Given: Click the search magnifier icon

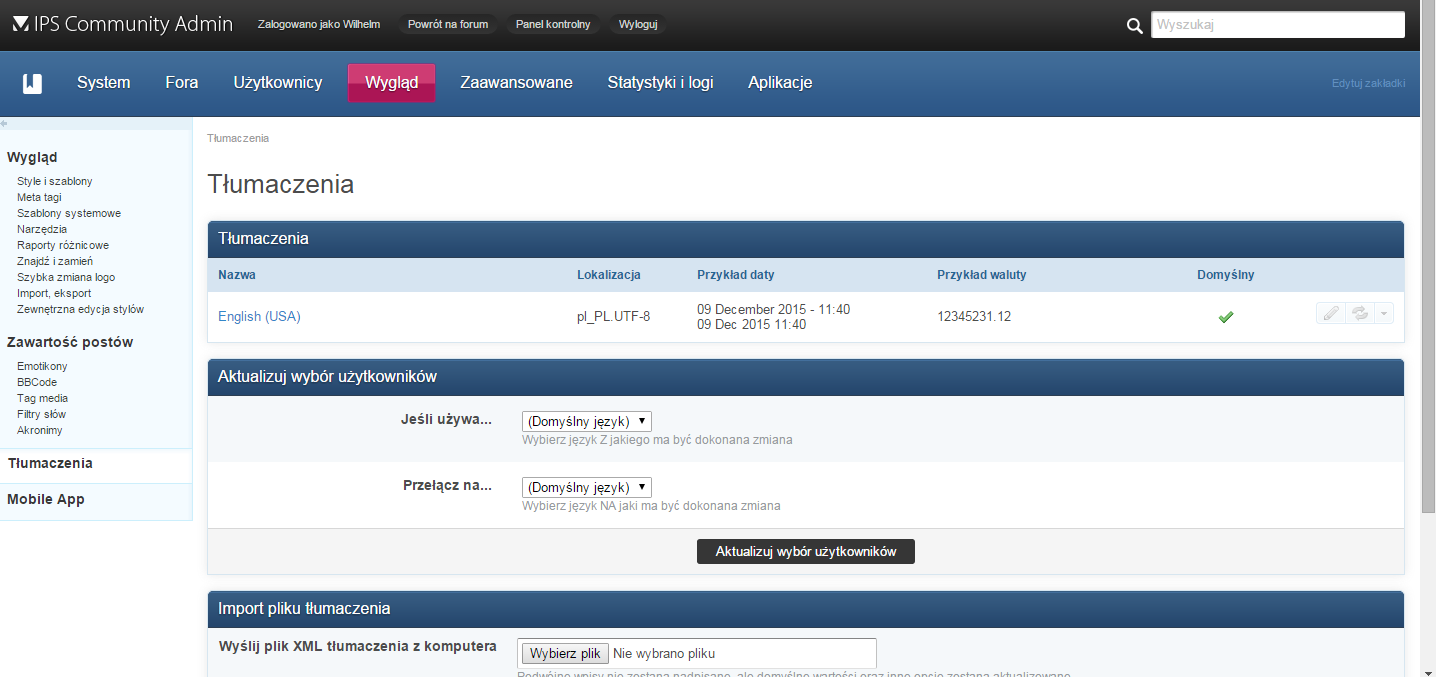Looking at the screenshot, I should tap(1134, 26).
